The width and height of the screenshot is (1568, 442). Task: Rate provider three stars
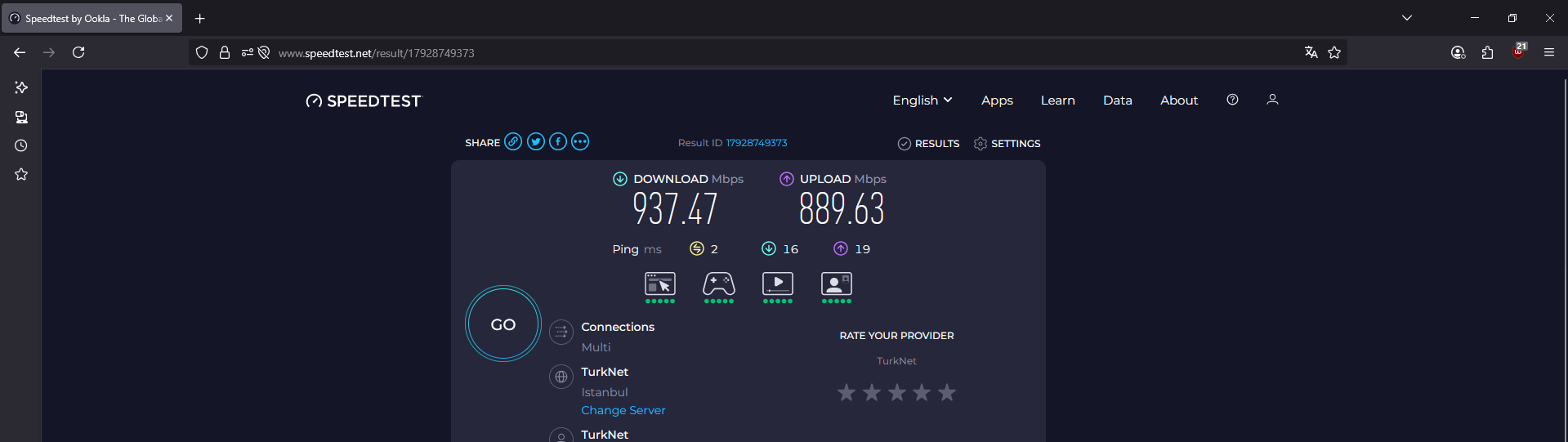pos(897,393)
